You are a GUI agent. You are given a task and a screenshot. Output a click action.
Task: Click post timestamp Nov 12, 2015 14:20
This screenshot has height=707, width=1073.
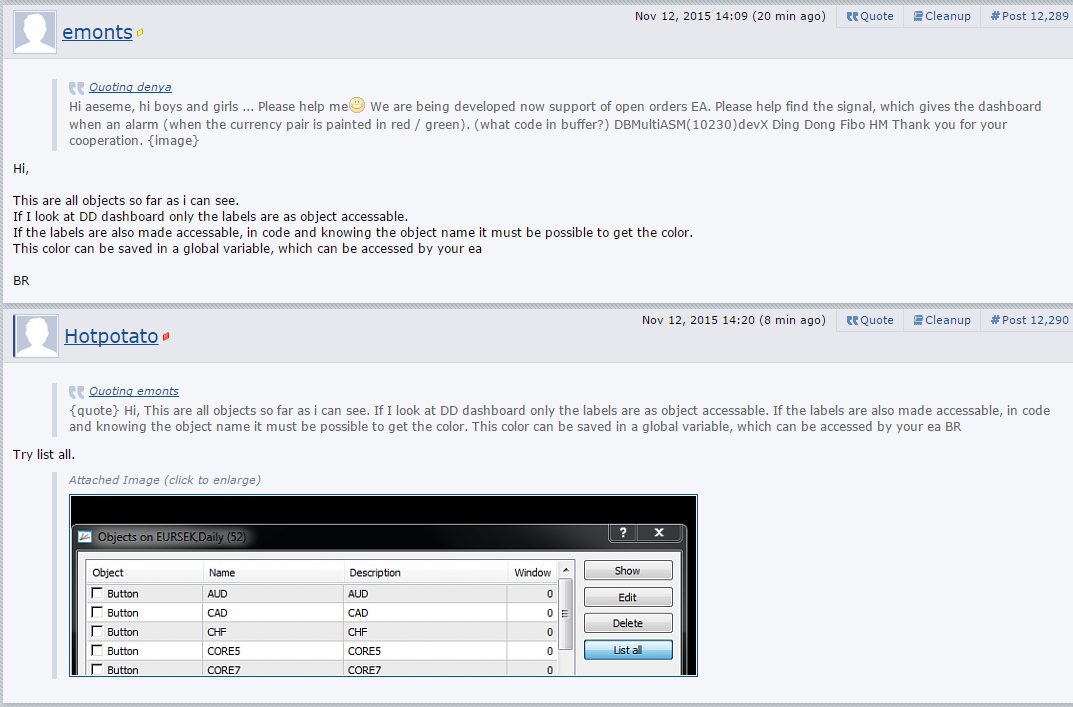[x=734, y=320]
